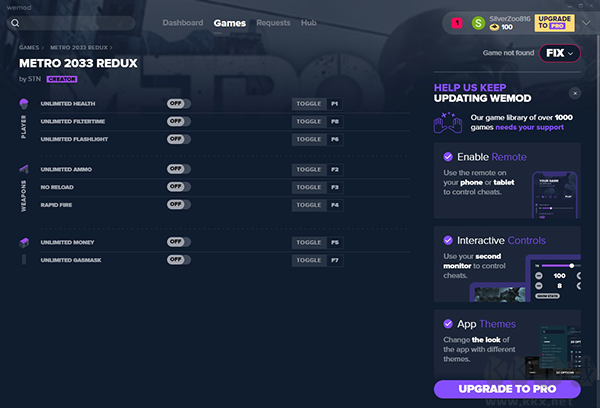Image resolution: width=600 pixels, height=408 pixels.
Task: Open the Dashboard tab
Action: 183,23
